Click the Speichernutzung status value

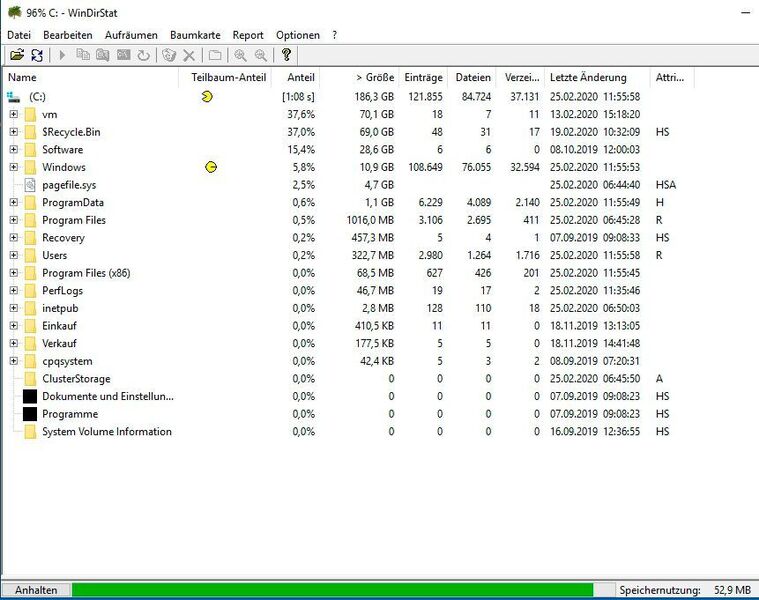tap(732, 590)
